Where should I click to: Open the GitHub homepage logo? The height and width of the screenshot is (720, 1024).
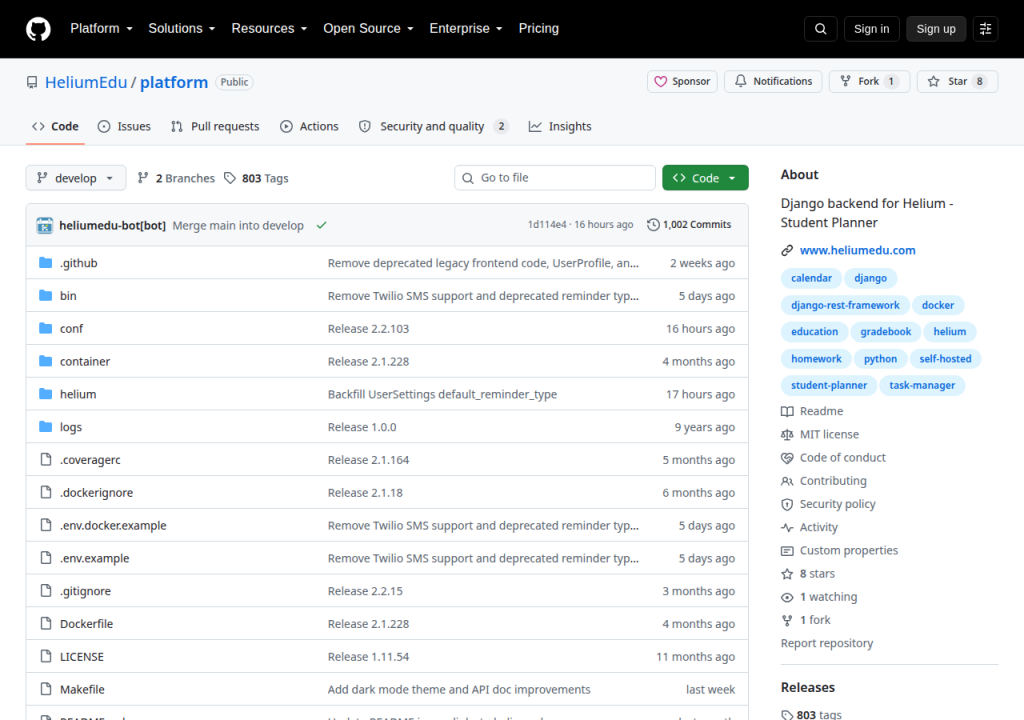point(38,29)
